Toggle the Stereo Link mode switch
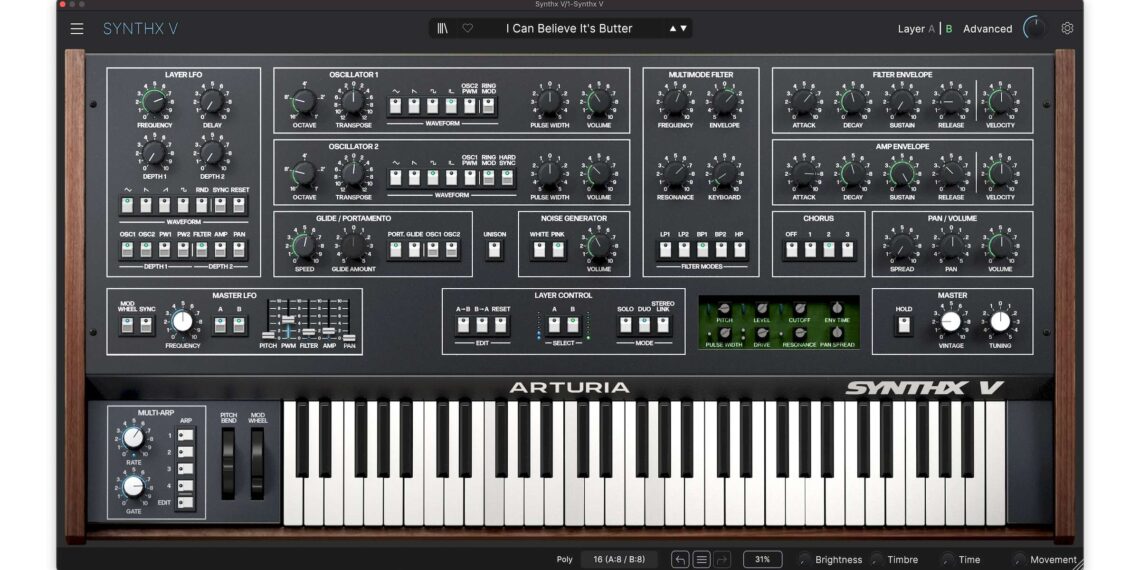 click(x=662, y=324)
